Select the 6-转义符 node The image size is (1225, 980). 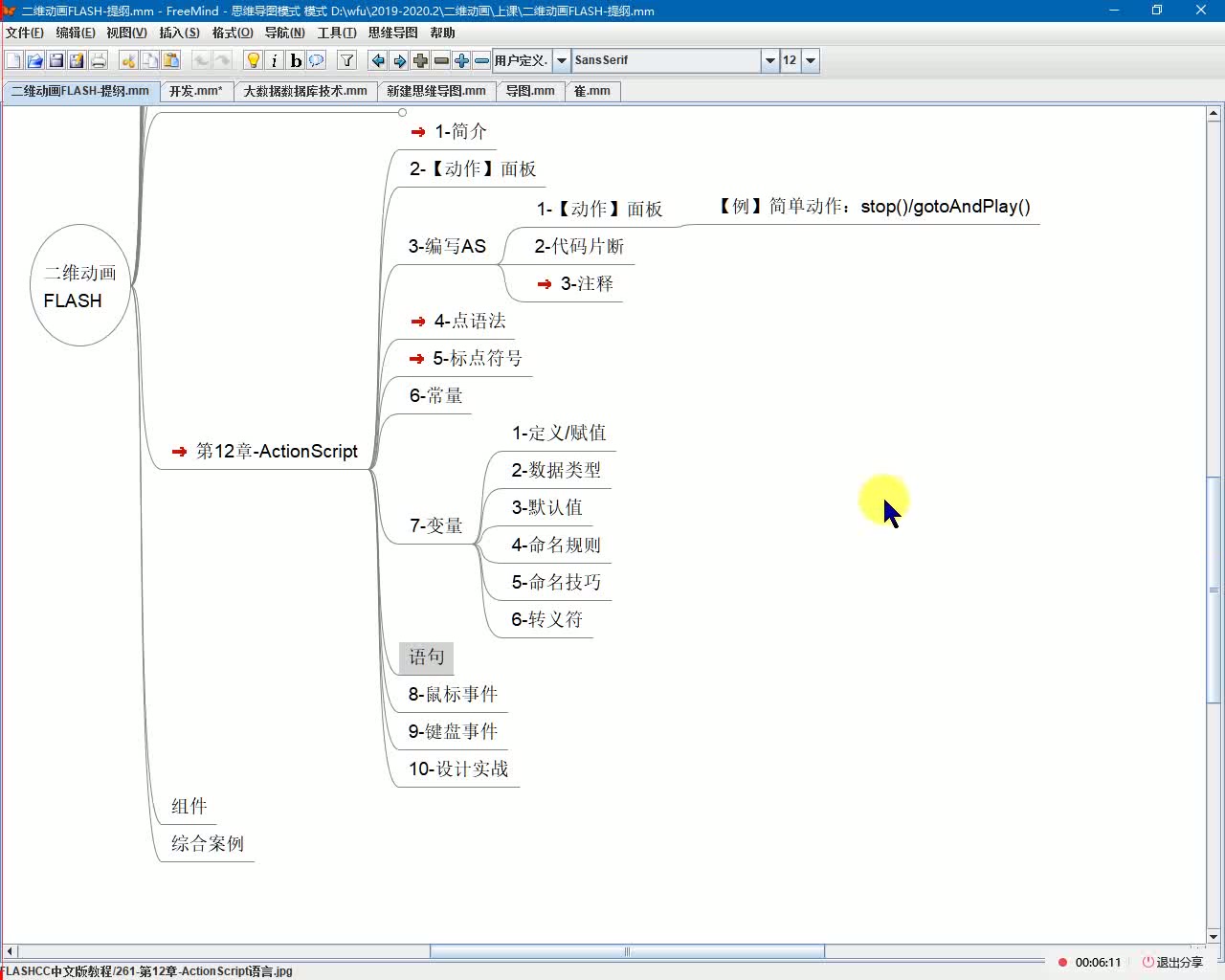546,619
